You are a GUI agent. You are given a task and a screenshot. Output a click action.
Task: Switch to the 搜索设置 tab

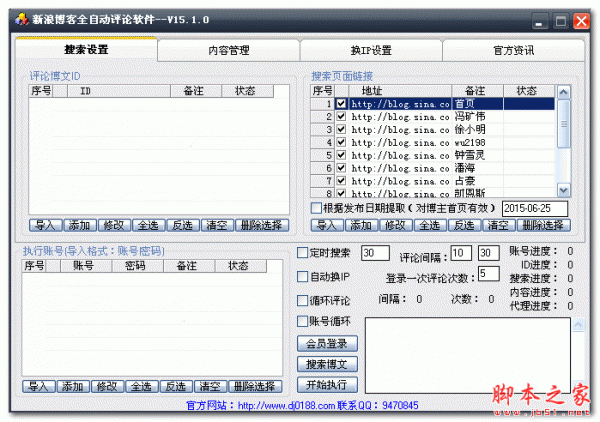(86, 49)
